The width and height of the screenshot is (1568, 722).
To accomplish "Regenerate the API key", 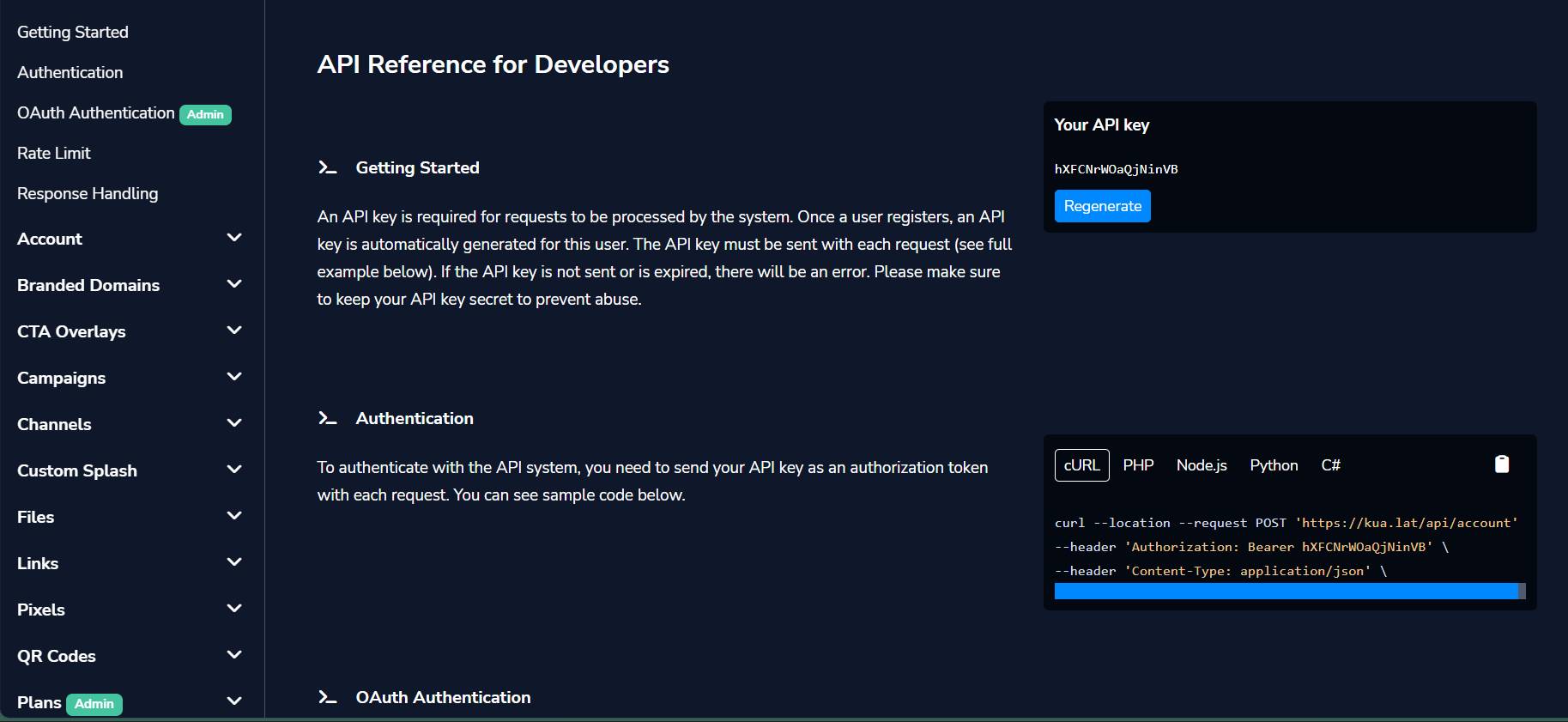I will [1102, 206].
